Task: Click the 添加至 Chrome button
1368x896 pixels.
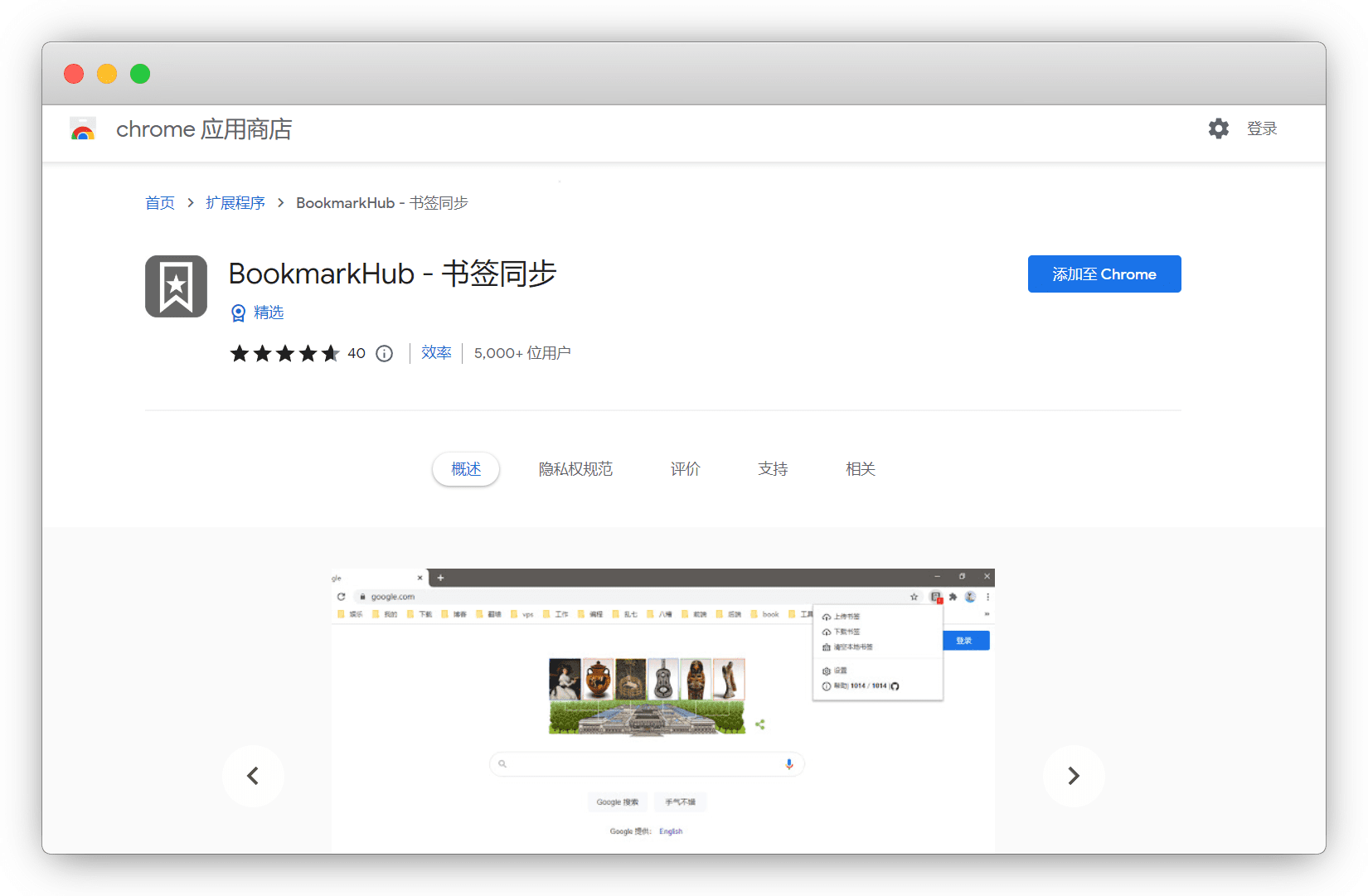Action: coord(1104,274)
